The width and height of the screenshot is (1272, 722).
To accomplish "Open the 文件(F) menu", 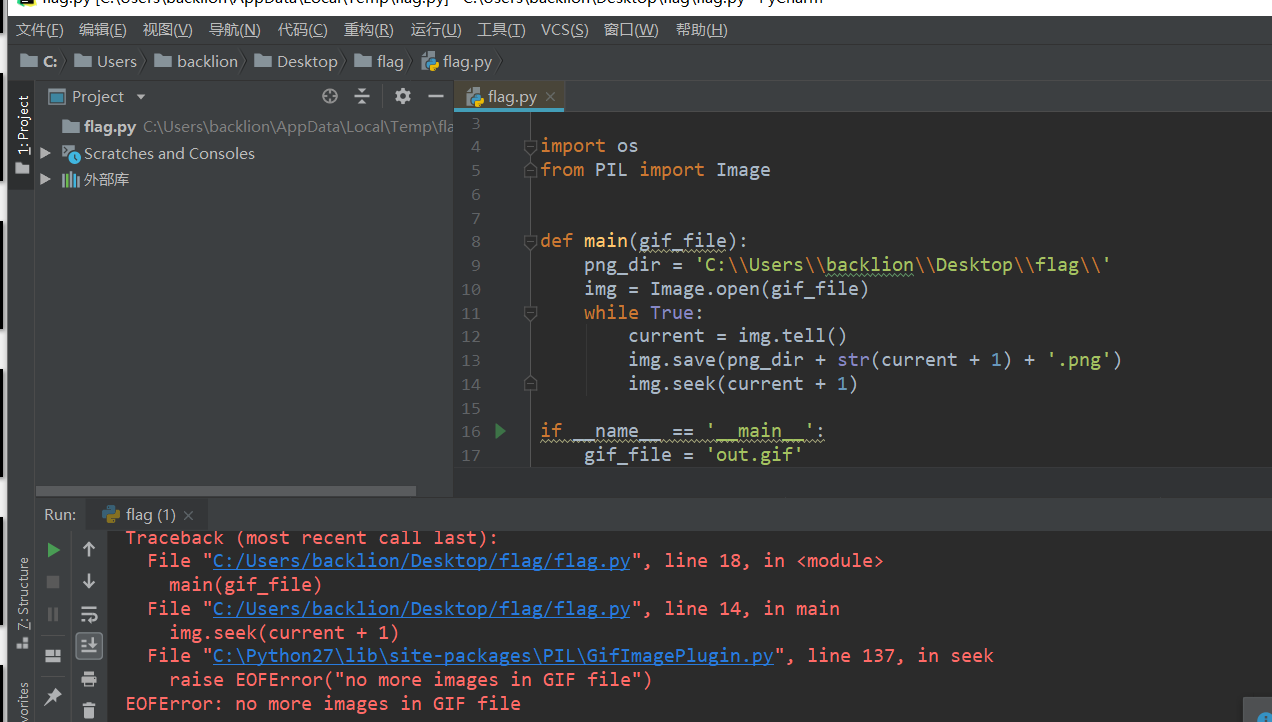I will pyautogui.click(x=40, y=30).
